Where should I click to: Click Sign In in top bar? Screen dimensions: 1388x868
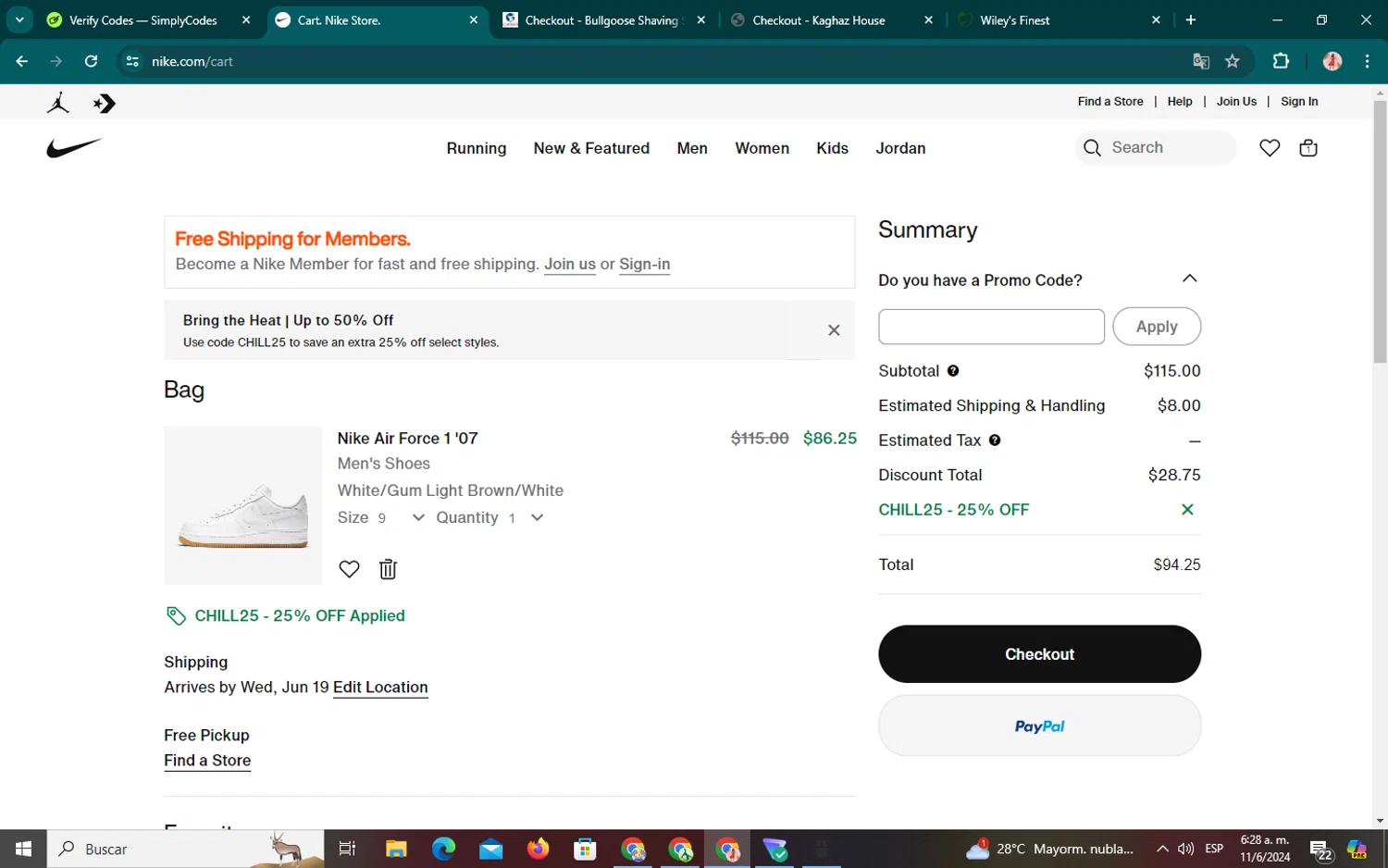point(1299,102)
